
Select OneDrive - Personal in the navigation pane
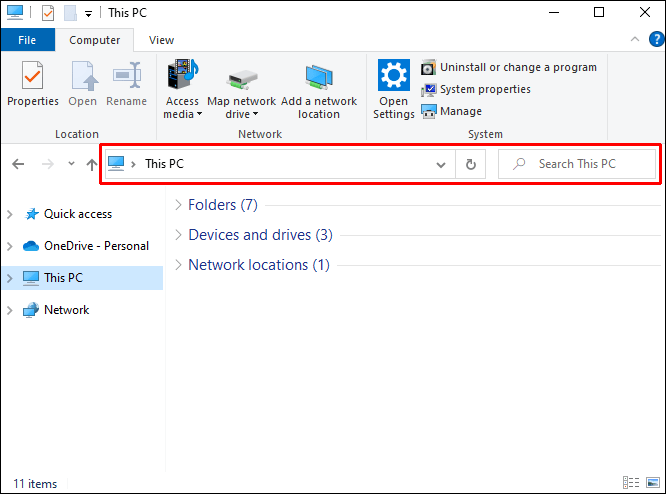(x=96, y=246)
